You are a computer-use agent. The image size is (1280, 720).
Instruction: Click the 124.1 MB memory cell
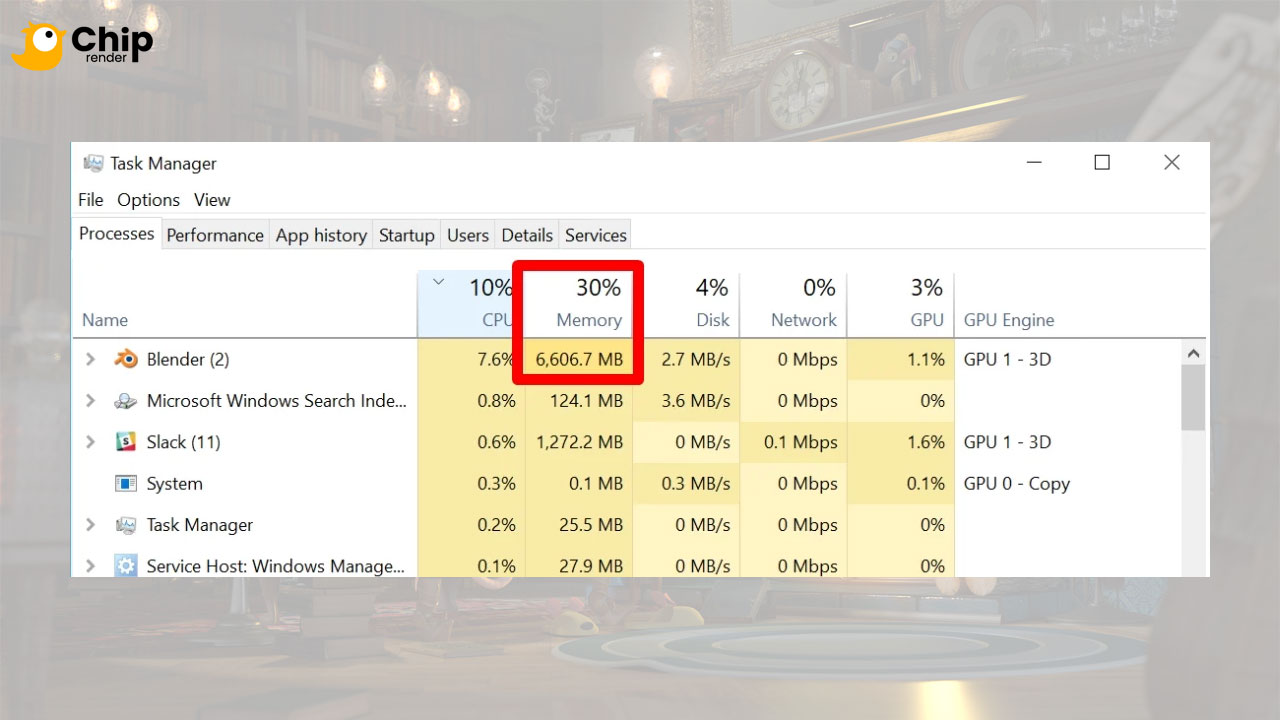click(x=586, y=401)
